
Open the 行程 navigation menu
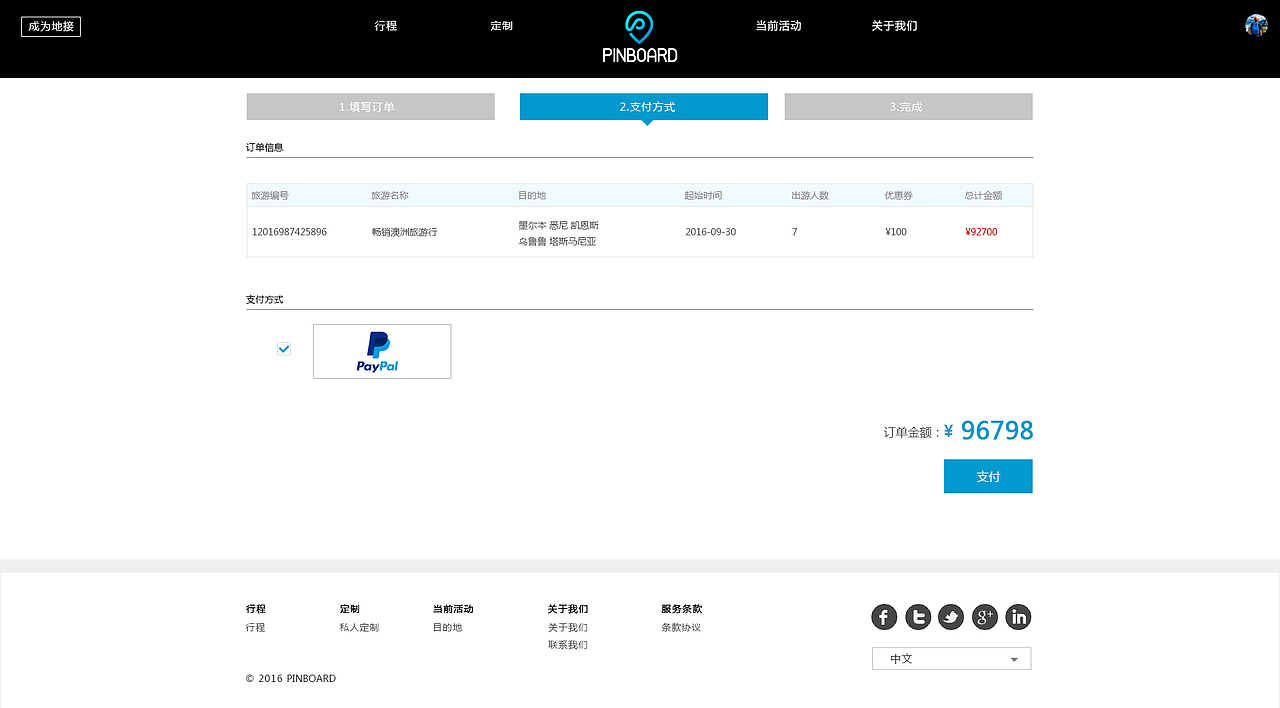point(386,26)
